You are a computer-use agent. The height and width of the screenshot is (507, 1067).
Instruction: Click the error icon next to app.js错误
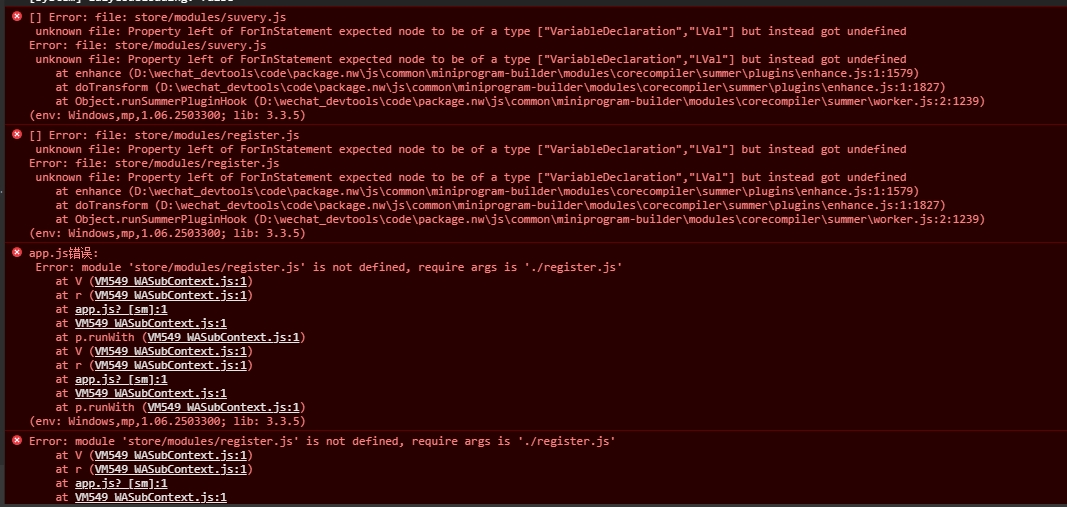point(17,252)
